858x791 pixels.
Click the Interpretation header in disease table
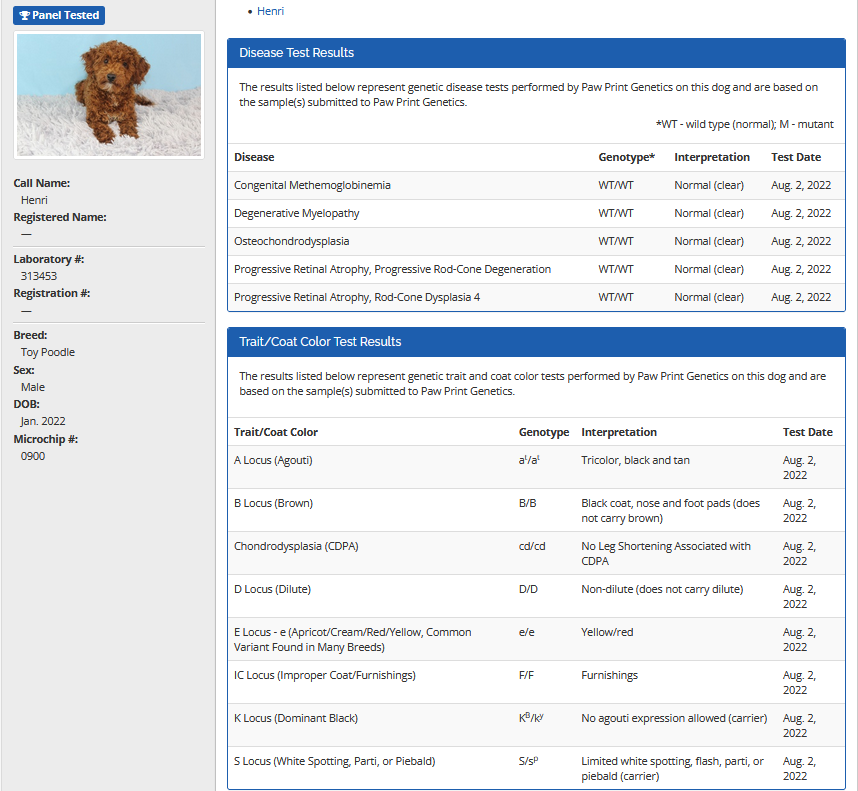pos(711,157)
